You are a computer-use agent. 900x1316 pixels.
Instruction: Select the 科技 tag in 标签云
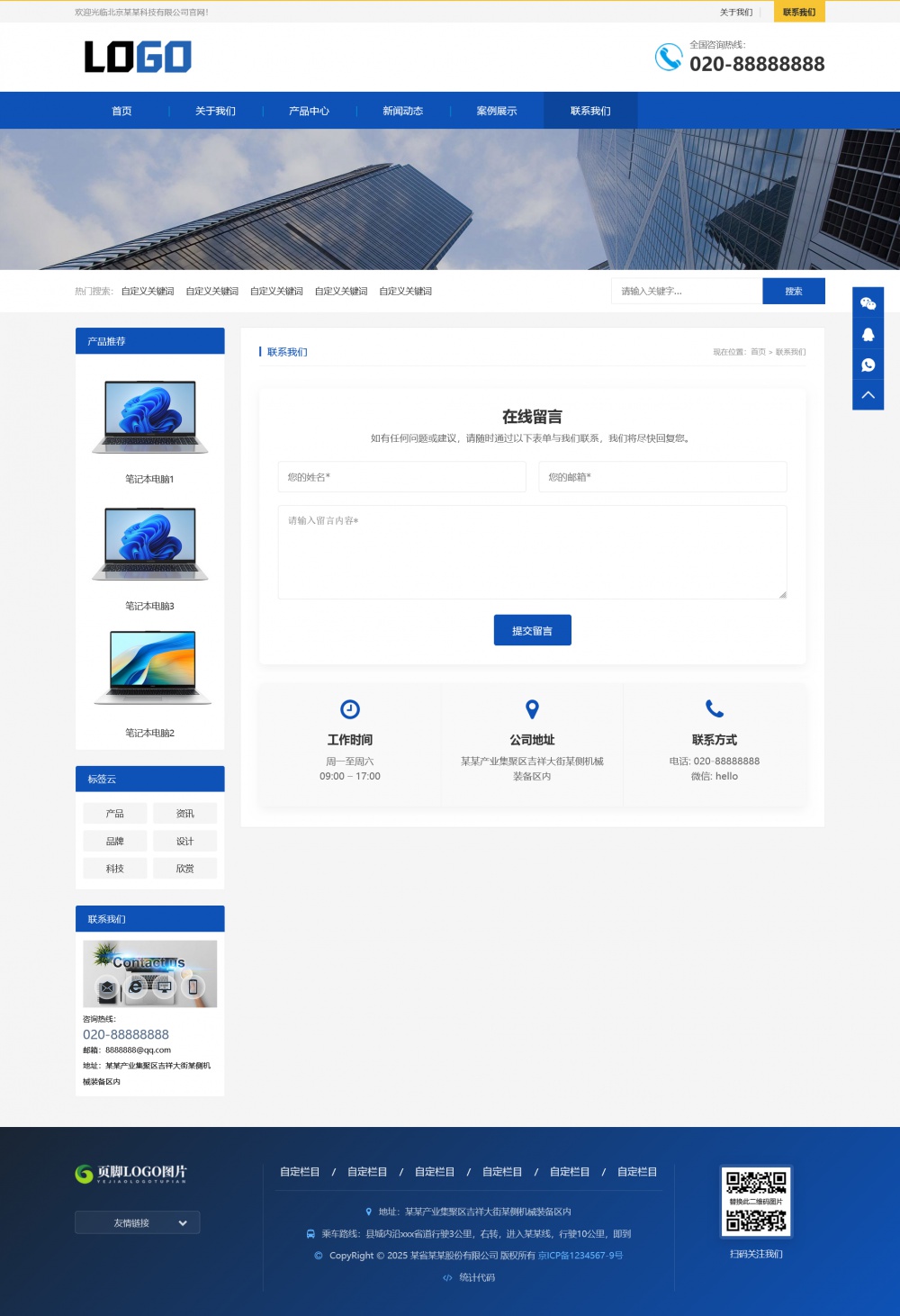click(x=114, y=869)
